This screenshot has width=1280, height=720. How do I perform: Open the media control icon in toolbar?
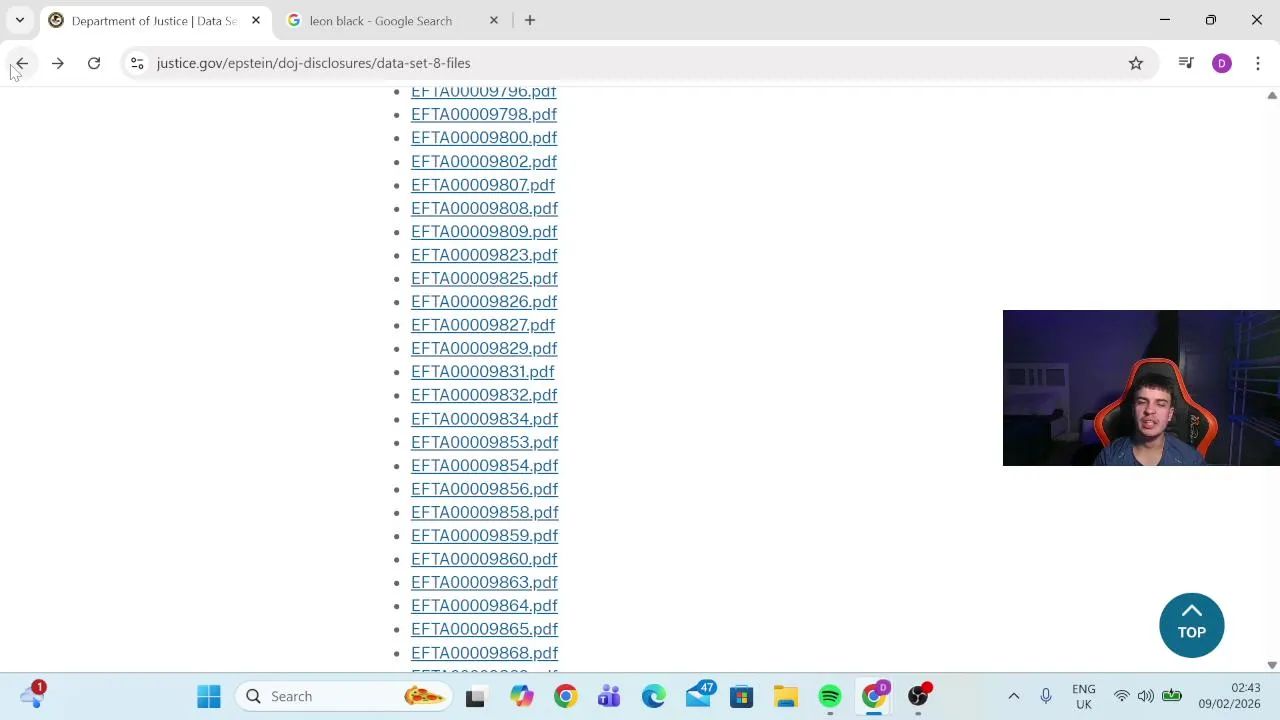click(1186, 63)
